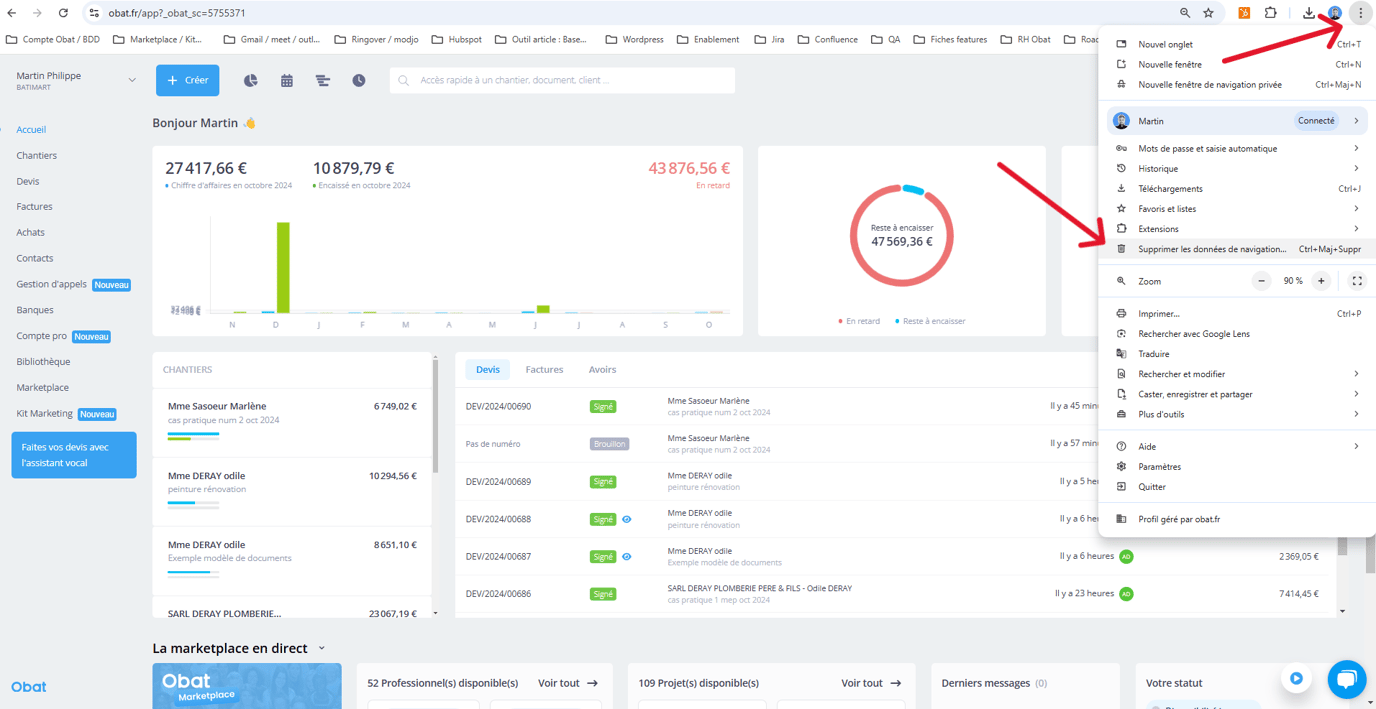Open the Chrome downloads icon
This screenshot has width=1376, height=709.
(x=1308, y=13)
